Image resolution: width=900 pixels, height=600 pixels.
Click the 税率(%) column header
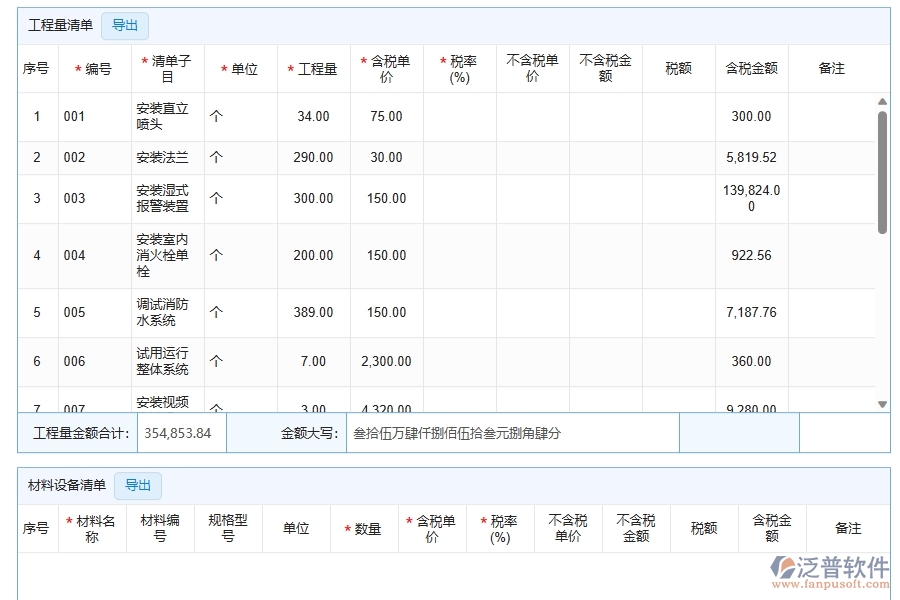[462, 67]
